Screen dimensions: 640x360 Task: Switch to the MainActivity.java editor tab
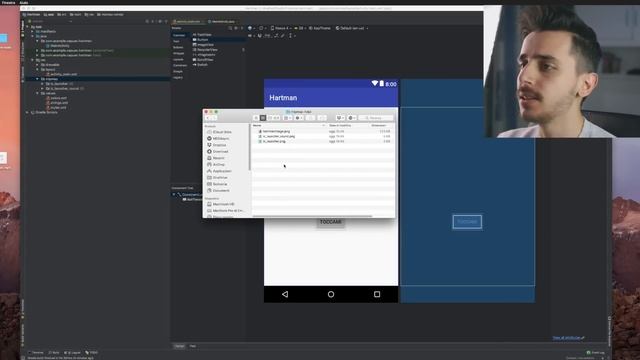[x=222, y=21]
